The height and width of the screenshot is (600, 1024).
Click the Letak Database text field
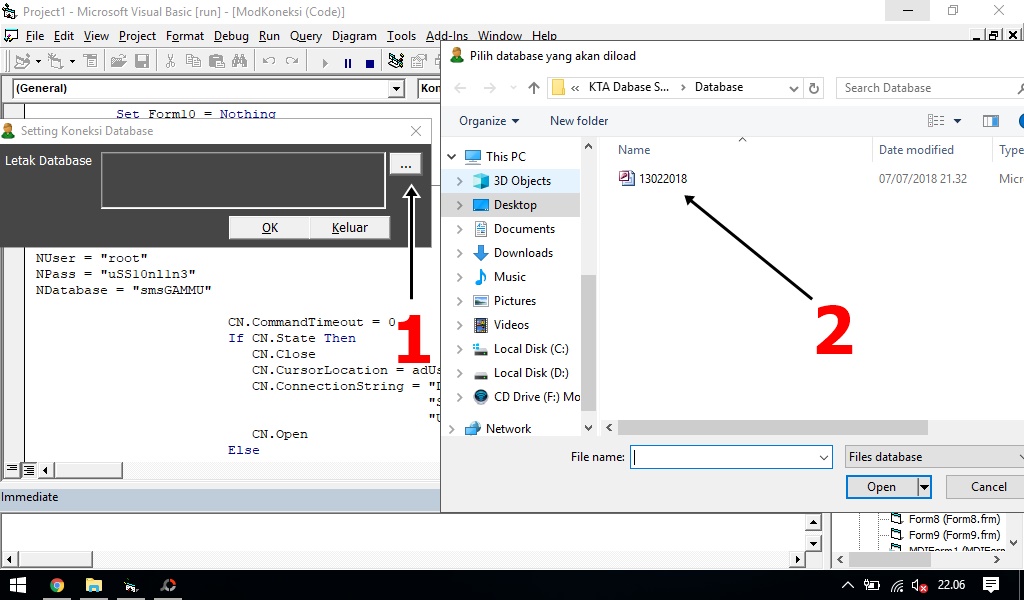click(243, 180)
